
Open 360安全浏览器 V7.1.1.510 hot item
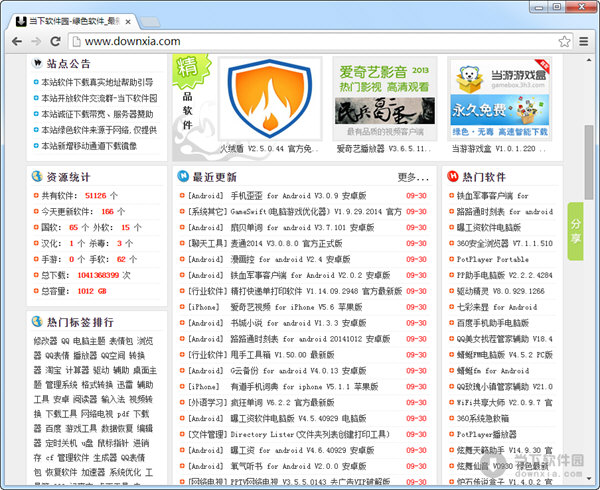pyautogui.click(x=505, y=243)
